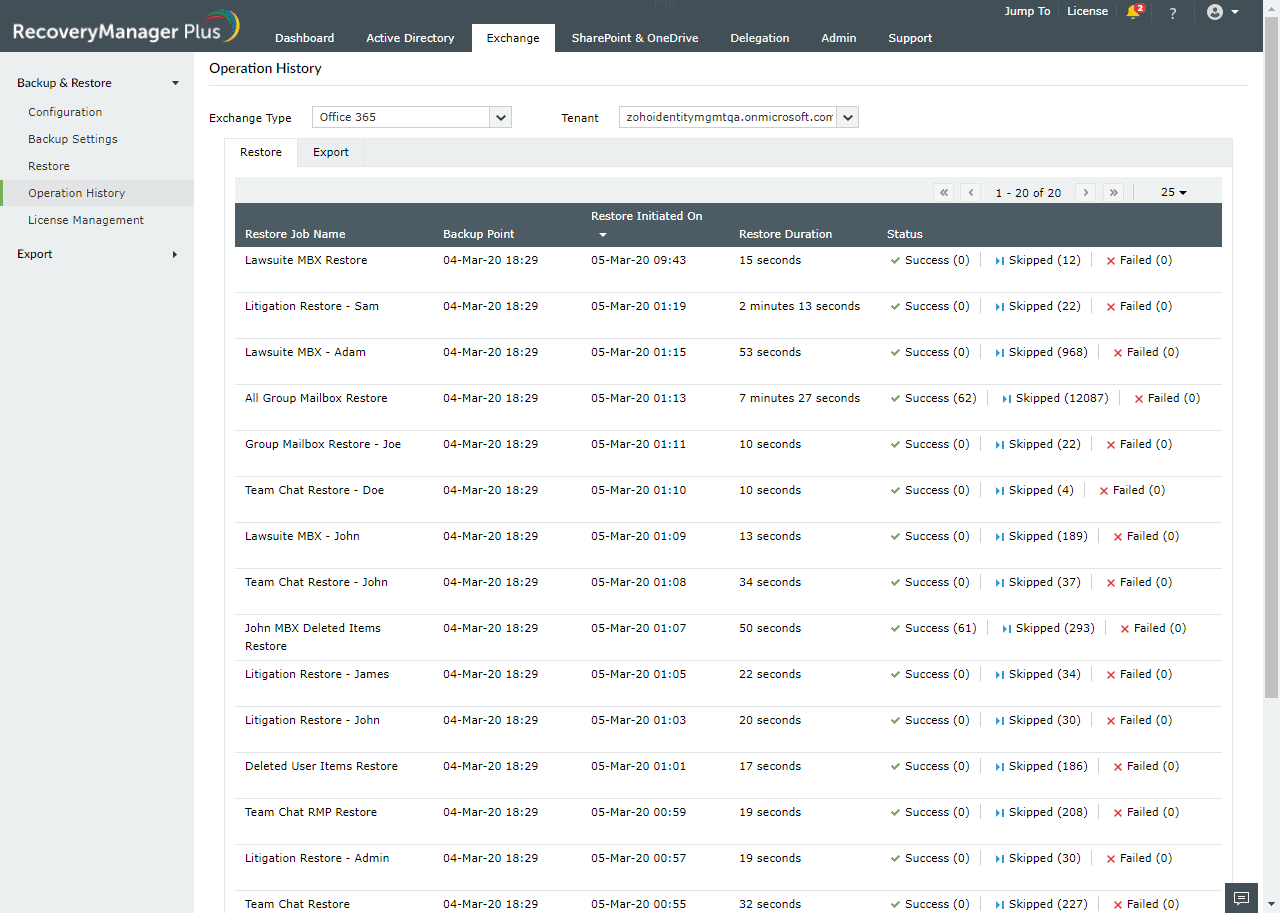The height and width of the screenshot is (913, 1280).
Task: Go to the previous page arrow
Action: [x=971, y=193]
